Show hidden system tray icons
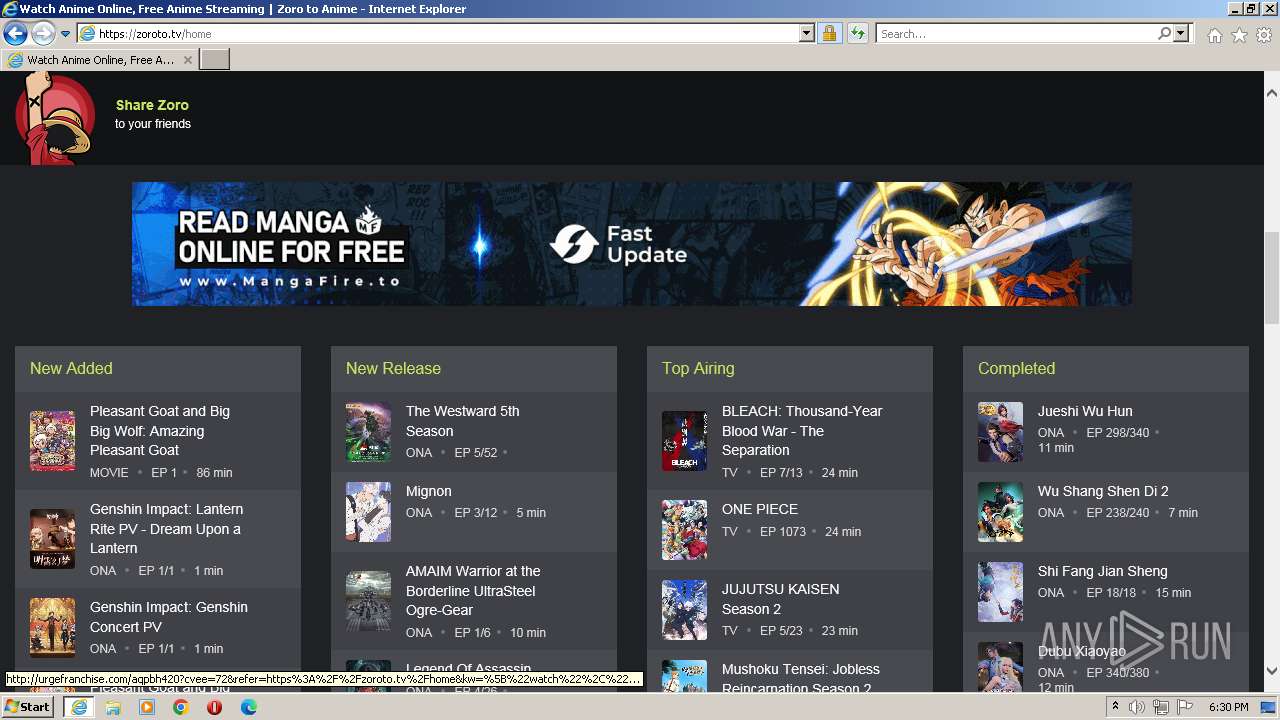 tap(1115, 707)
